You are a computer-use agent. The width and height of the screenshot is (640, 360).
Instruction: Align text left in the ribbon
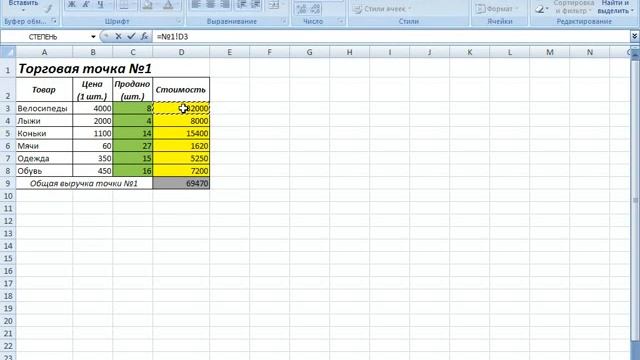point(196,5)
